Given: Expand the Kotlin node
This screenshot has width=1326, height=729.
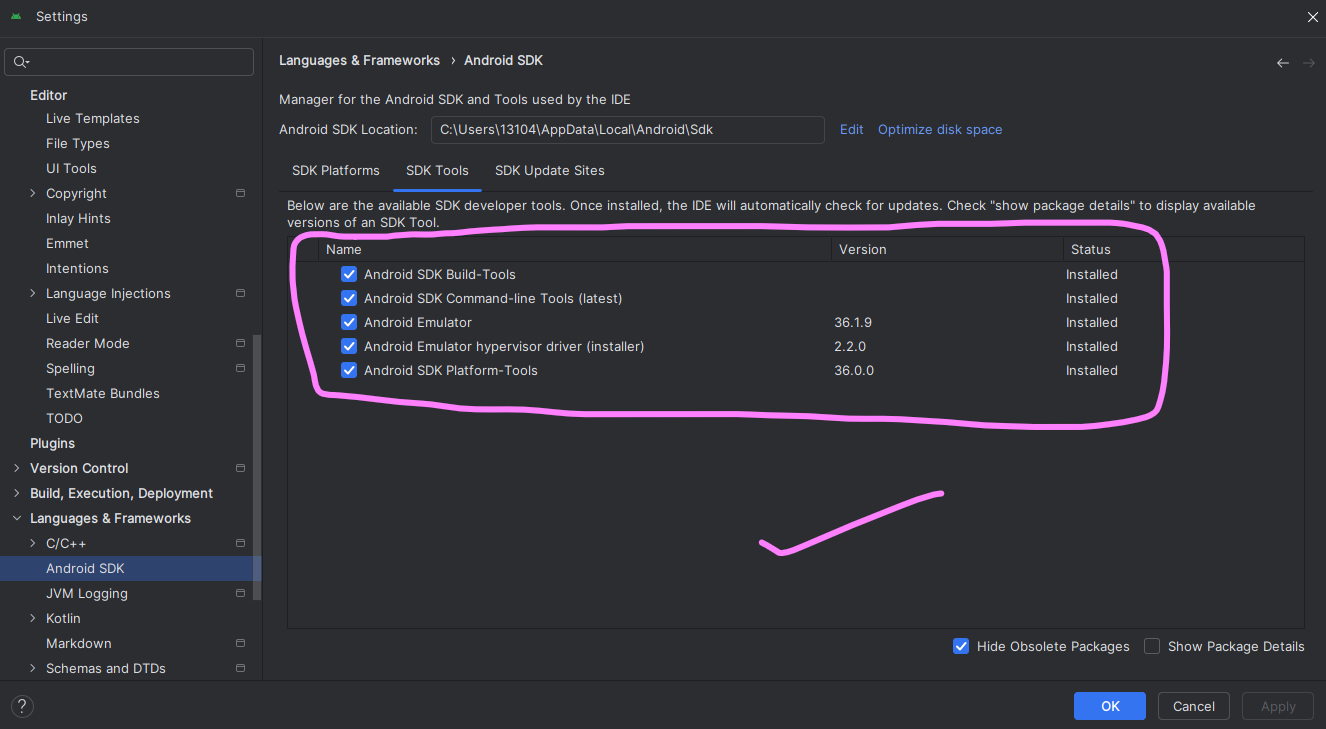Looking at the screenshot, I should 33,618.
